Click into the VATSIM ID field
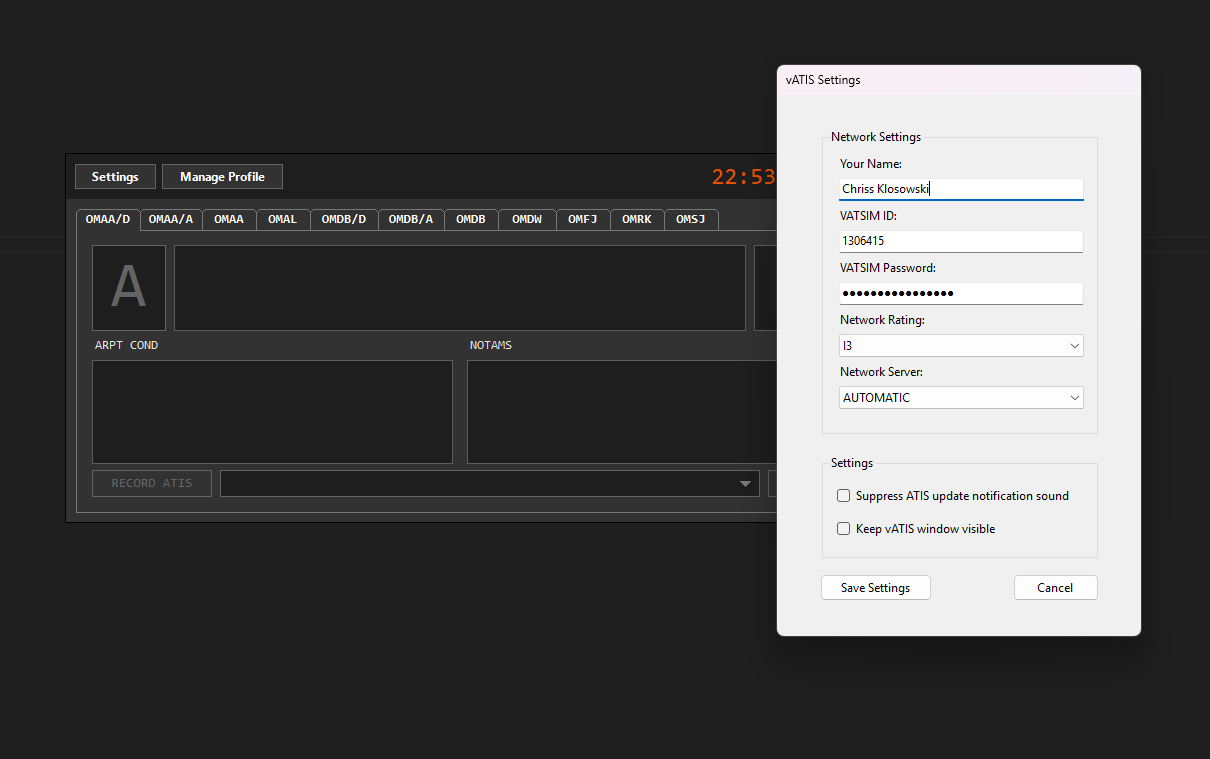Image resolution: width=1210 pixels, height=759 pixels. [x=961, y=241]
